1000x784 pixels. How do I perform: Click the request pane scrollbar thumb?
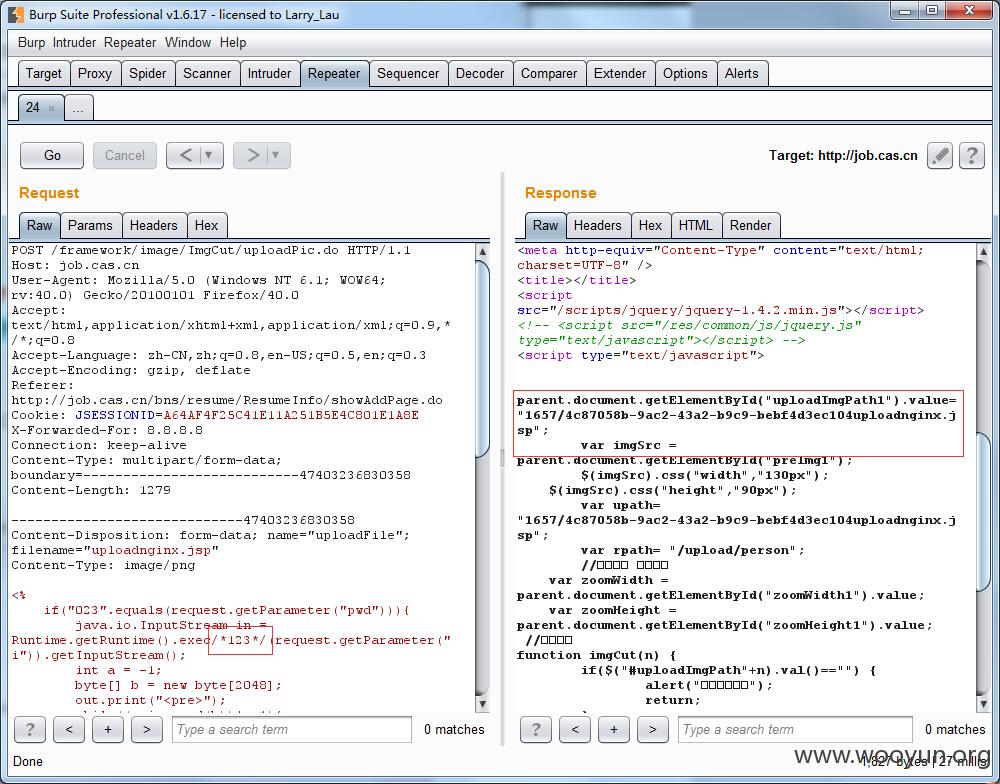[x=483, y=358]
